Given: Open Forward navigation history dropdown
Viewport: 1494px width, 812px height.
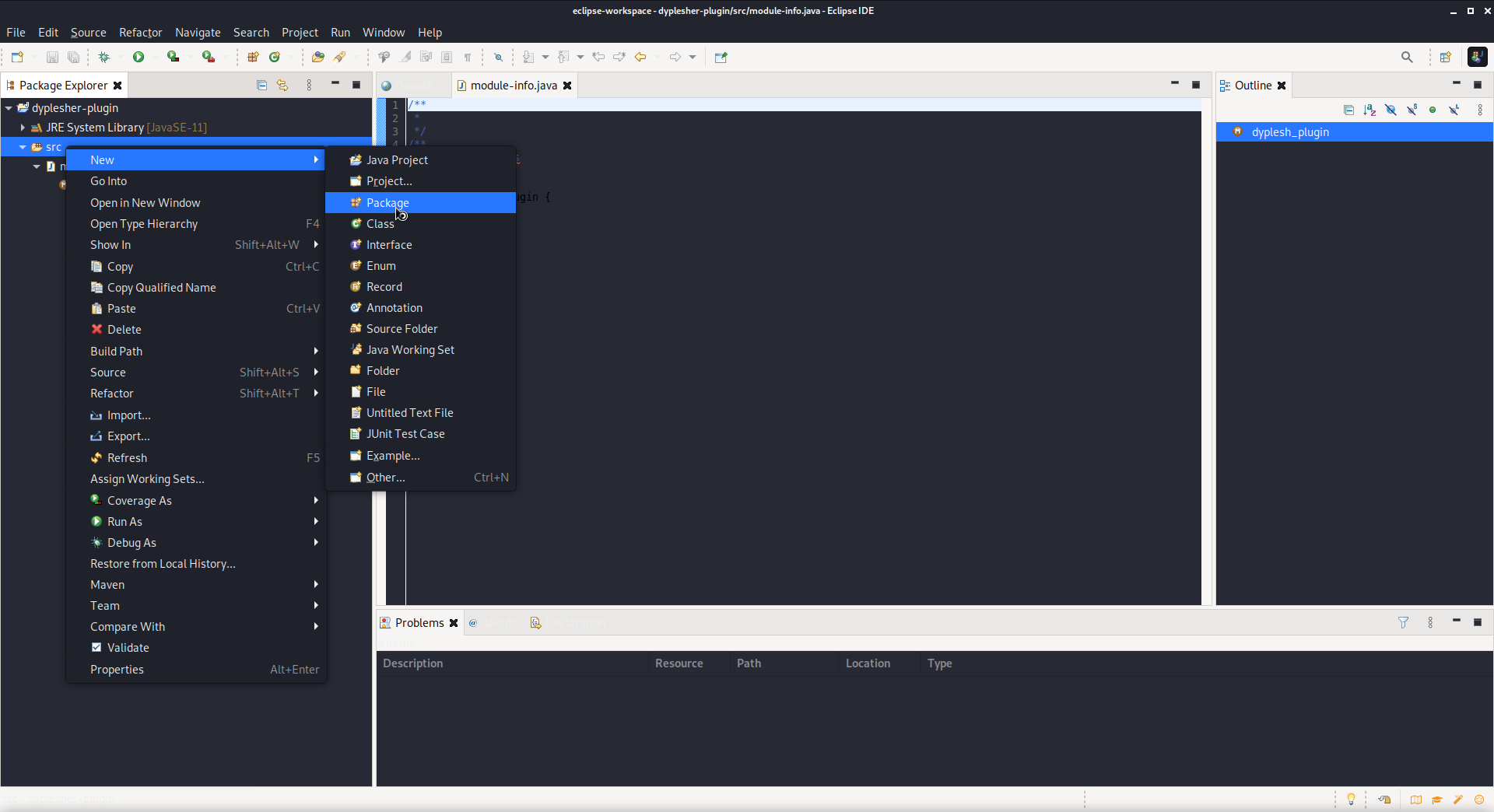Looking at the screenshot, I should pos(693,57).
